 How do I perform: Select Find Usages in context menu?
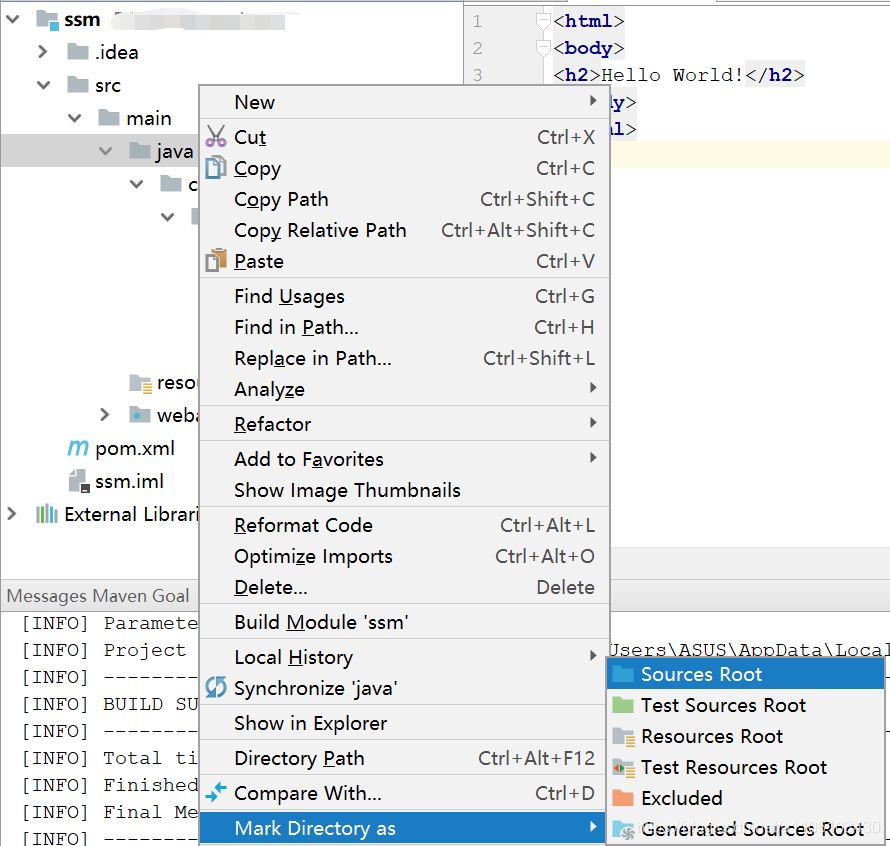pyautogui.click(x=405, y=296)
